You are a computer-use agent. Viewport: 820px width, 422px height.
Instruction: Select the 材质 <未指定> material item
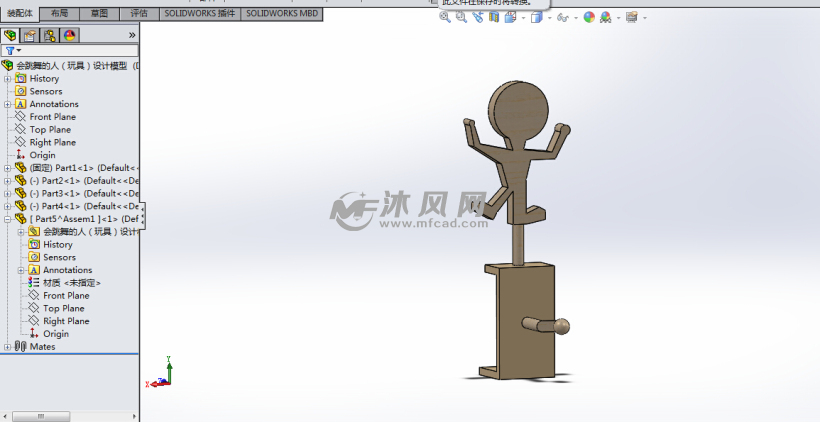click(x=71, y=283)
